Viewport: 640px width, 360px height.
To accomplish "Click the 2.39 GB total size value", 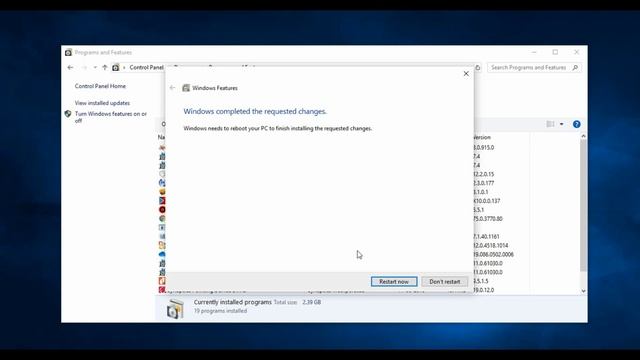I will (311, 302).
